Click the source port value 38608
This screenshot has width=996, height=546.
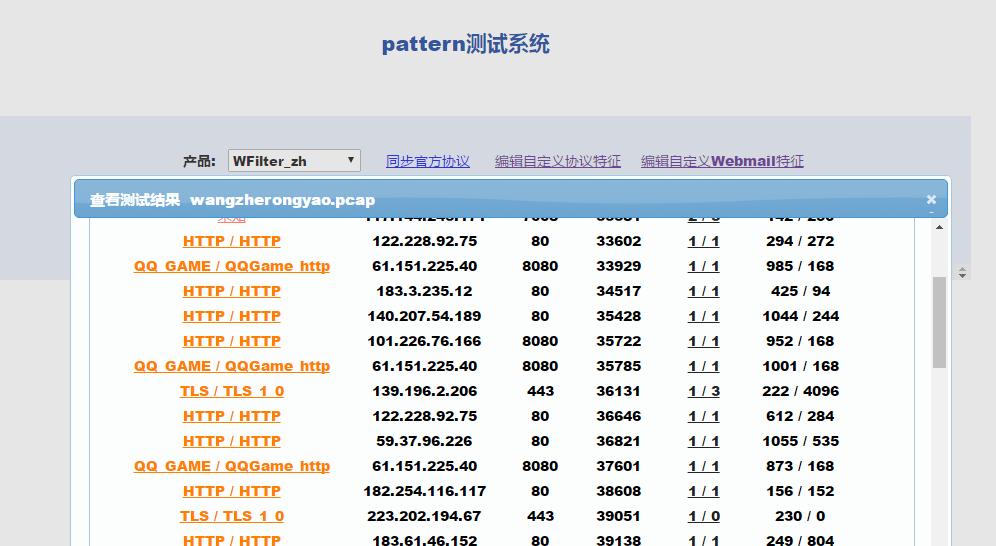coord(619,491)
